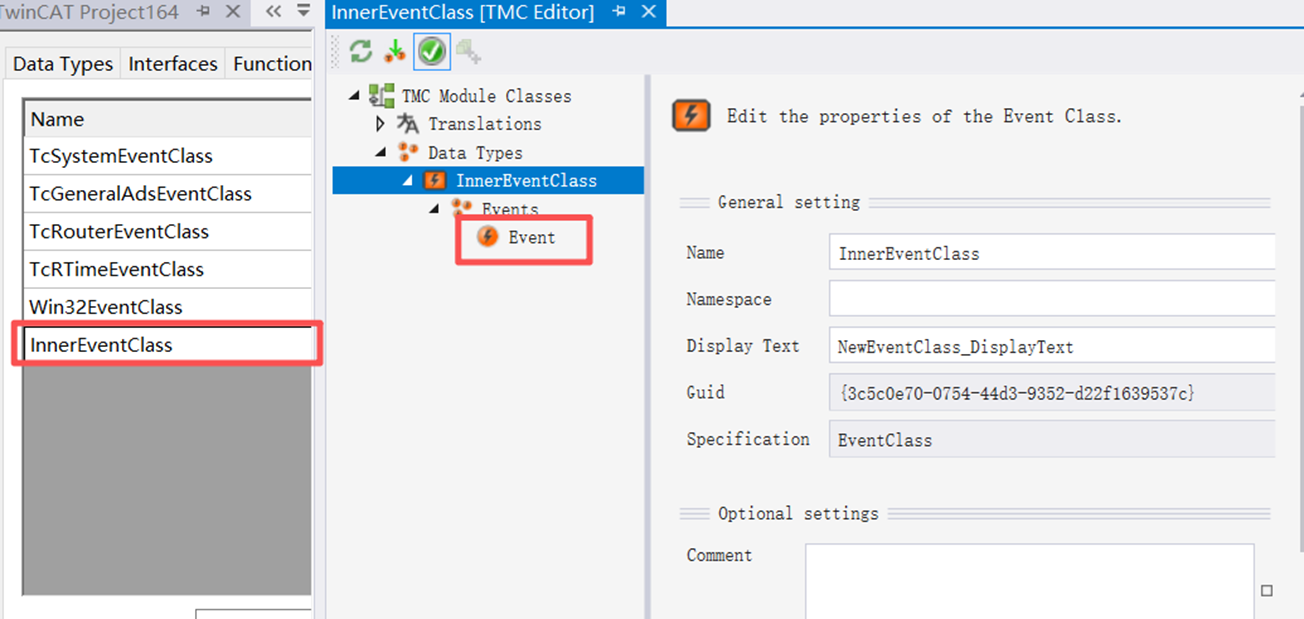Select the Data Types tree label
The width and height of the screenshot is (1304, 619).
point(475,153)
